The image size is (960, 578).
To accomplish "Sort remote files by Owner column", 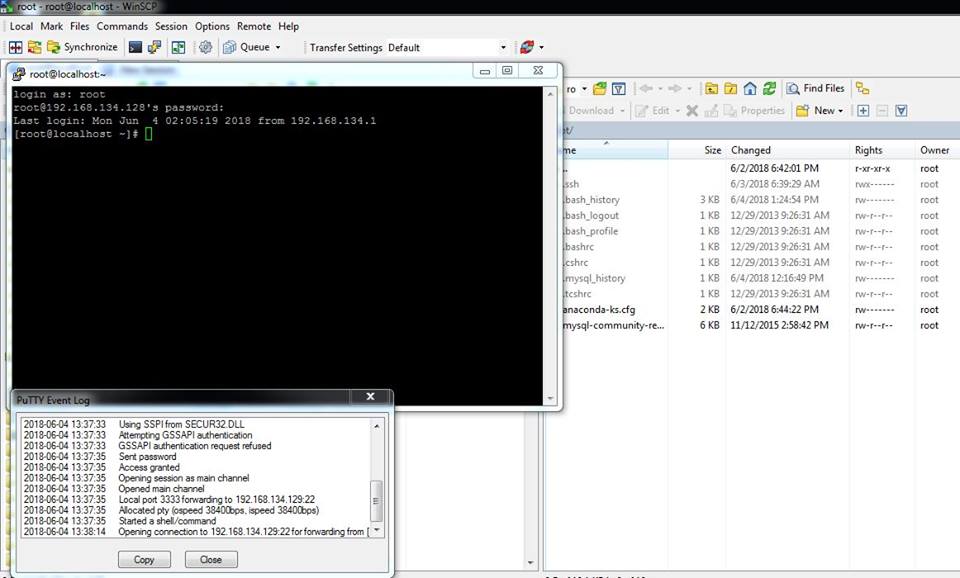I will coord(936,150).
